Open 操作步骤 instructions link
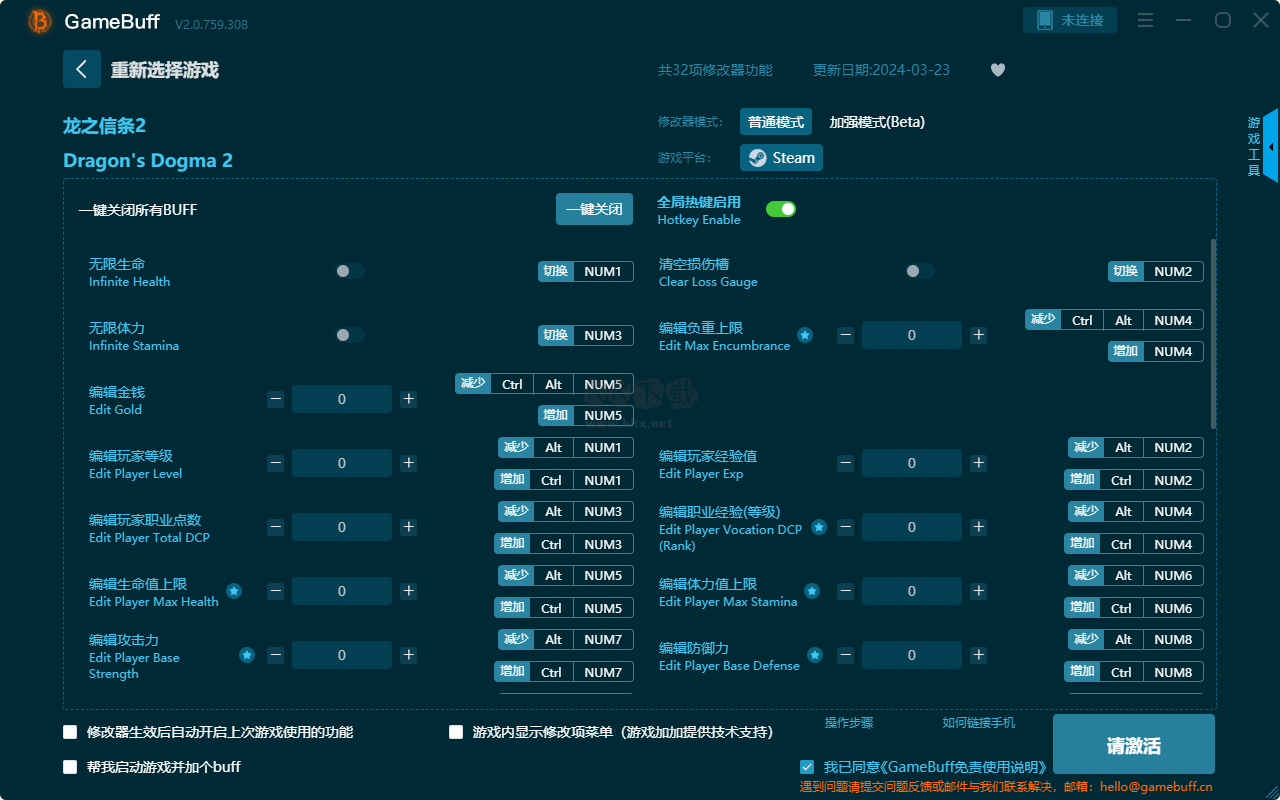1280x800 pixels. 849,723
